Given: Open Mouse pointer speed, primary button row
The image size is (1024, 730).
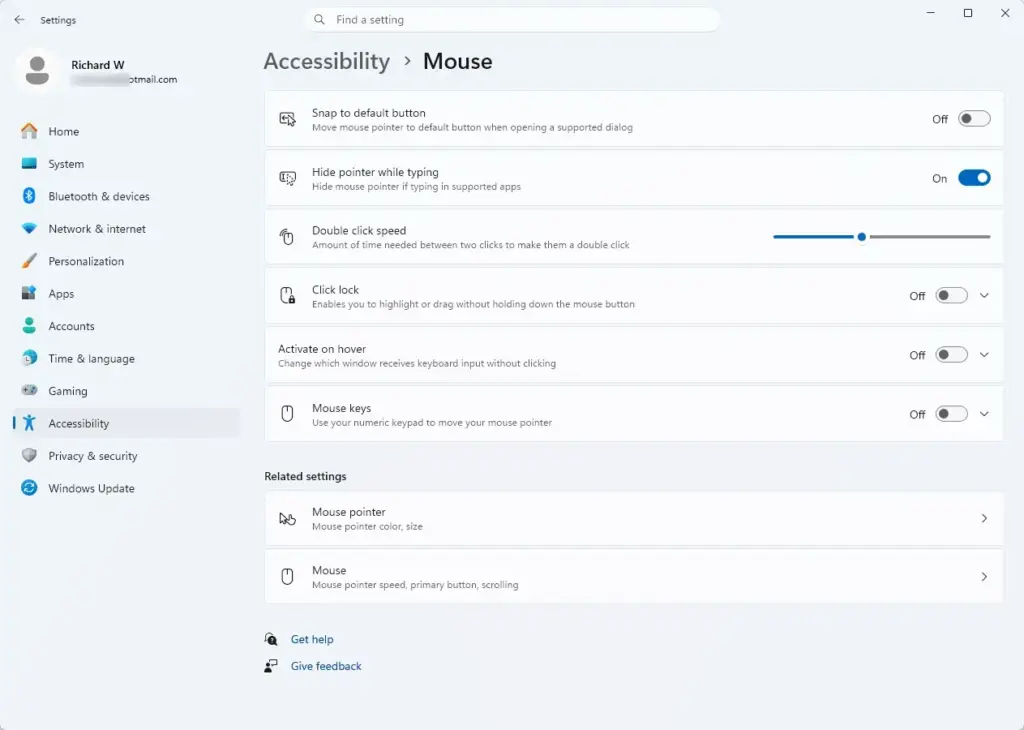Looking at the screenshot, I should pos(633,577).
